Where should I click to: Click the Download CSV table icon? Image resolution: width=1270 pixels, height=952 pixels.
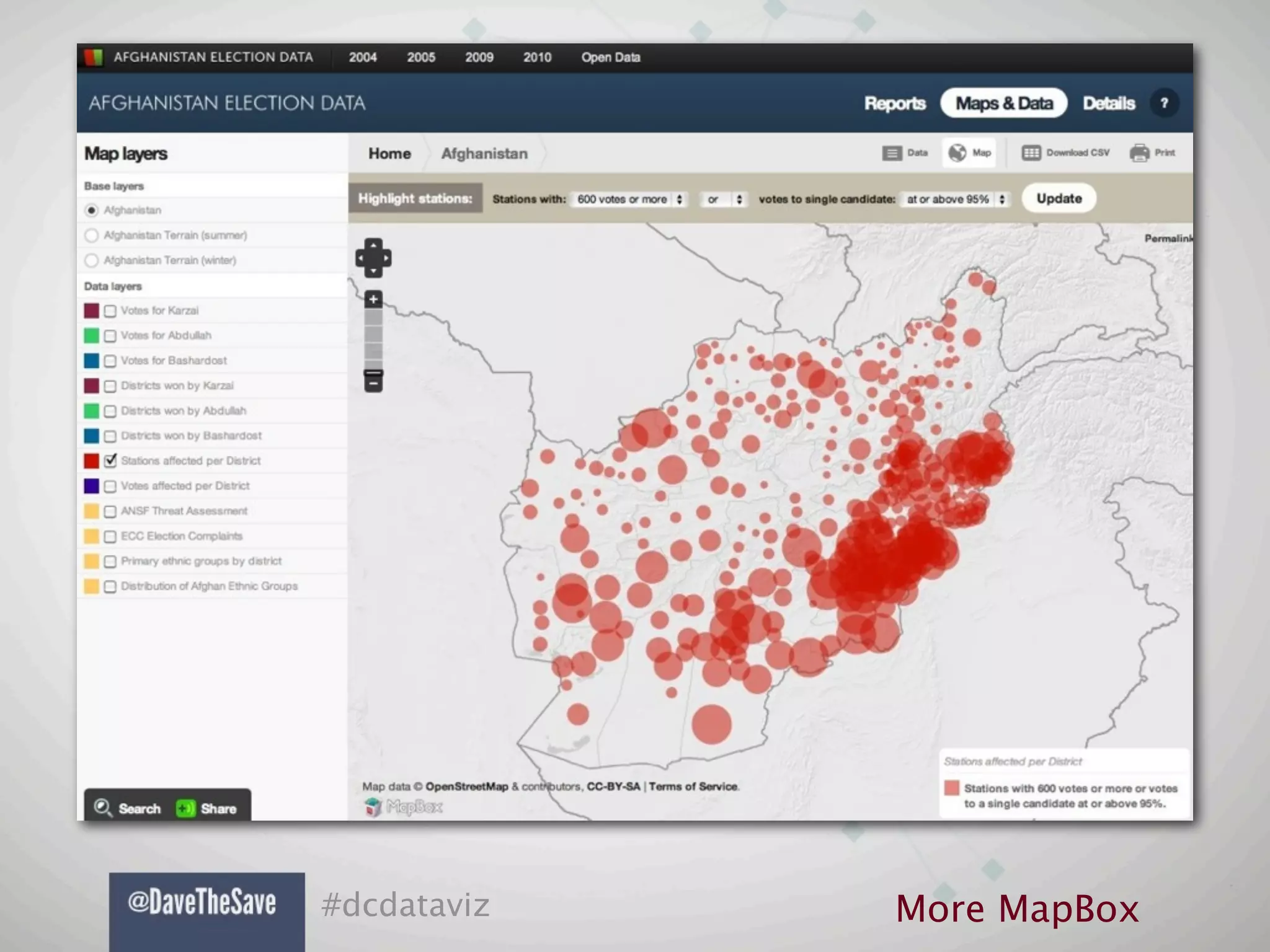pyautogui.click(x=1031, y=152)
